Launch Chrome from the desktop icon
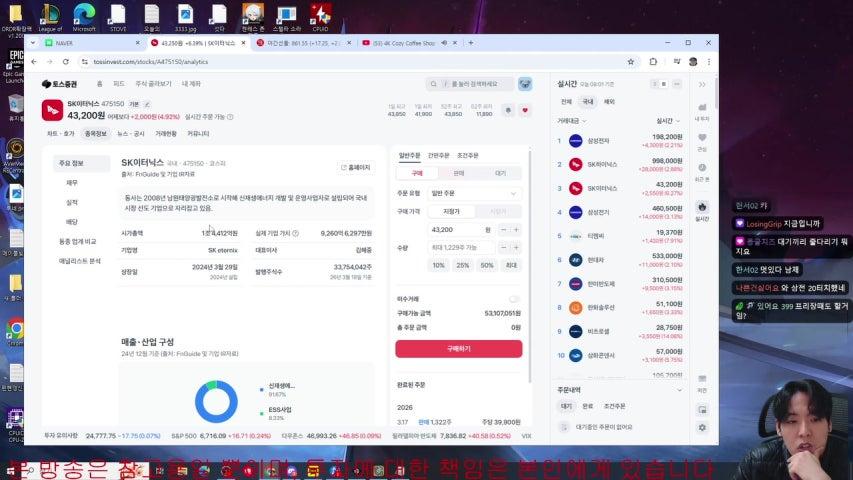 [x=15, y=331]
